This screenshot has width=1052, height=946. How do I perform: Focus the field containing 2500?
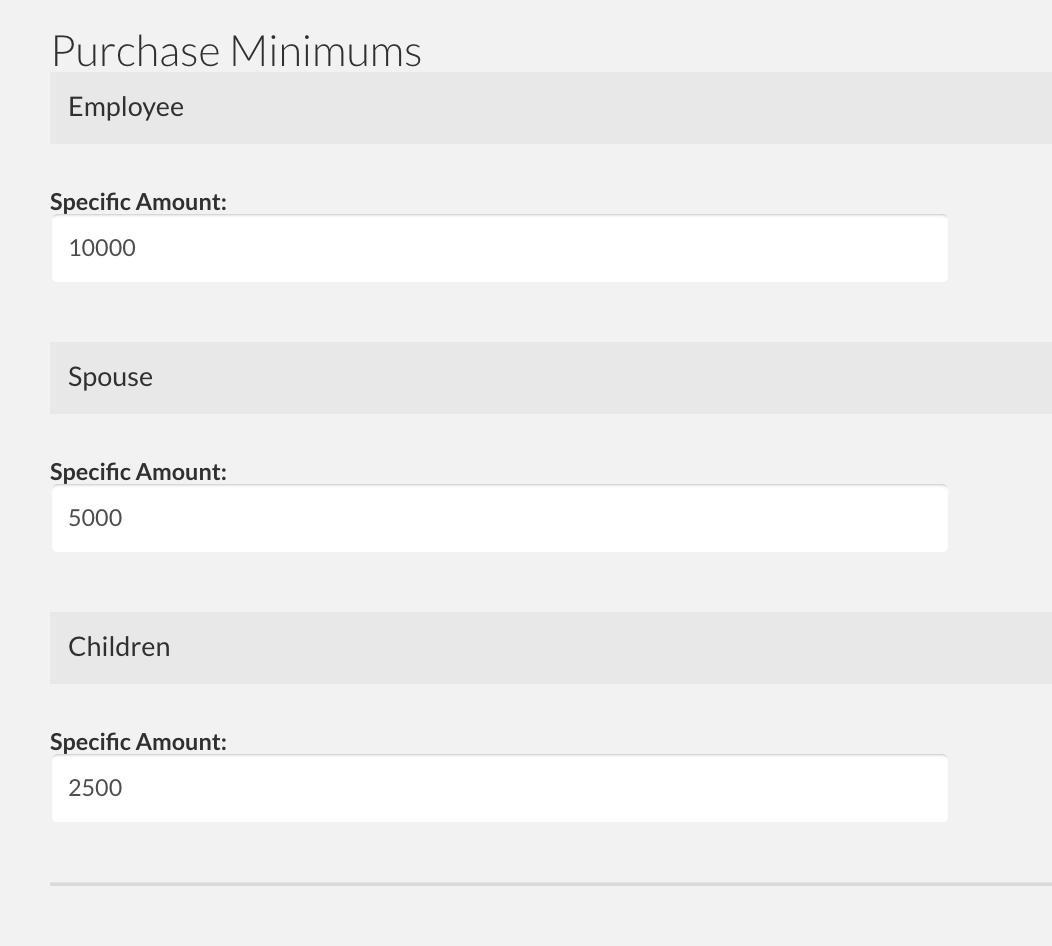coord(500,788)
